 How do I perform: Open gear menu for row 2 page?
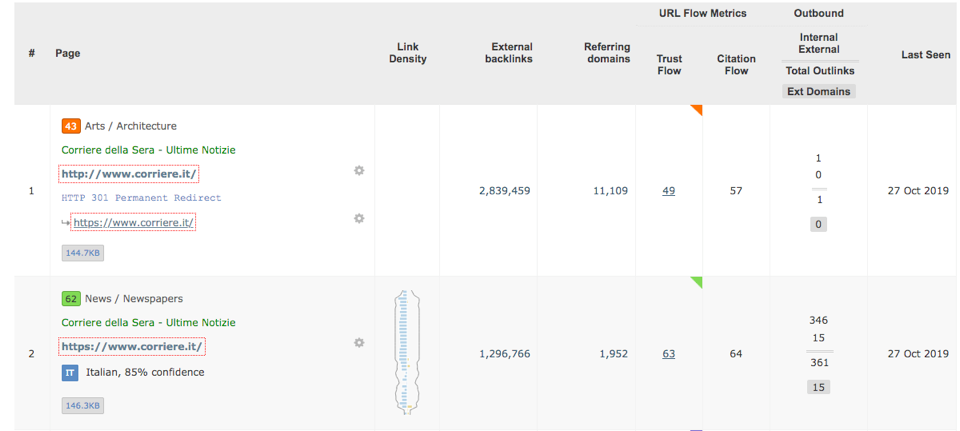click(359, 343)
